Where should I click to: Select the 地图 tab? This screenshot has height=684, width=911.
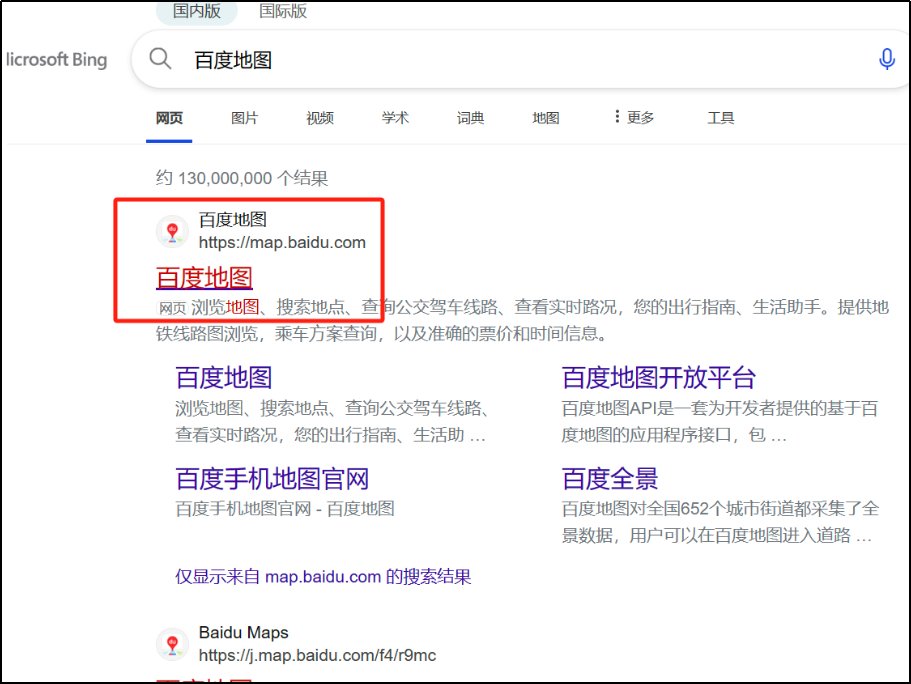click(x=546, y=118)
